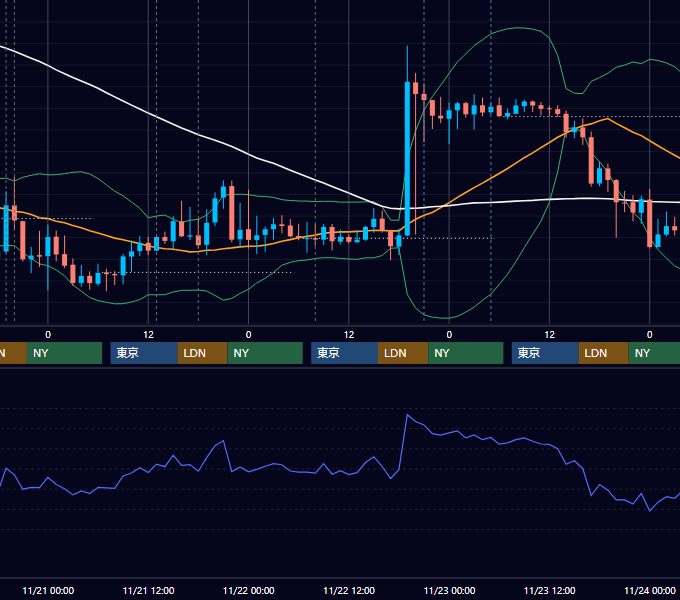Screen dimensions: 680x600
Task: Click the 11/23 12:00 date label
Action: click(549, 590)
